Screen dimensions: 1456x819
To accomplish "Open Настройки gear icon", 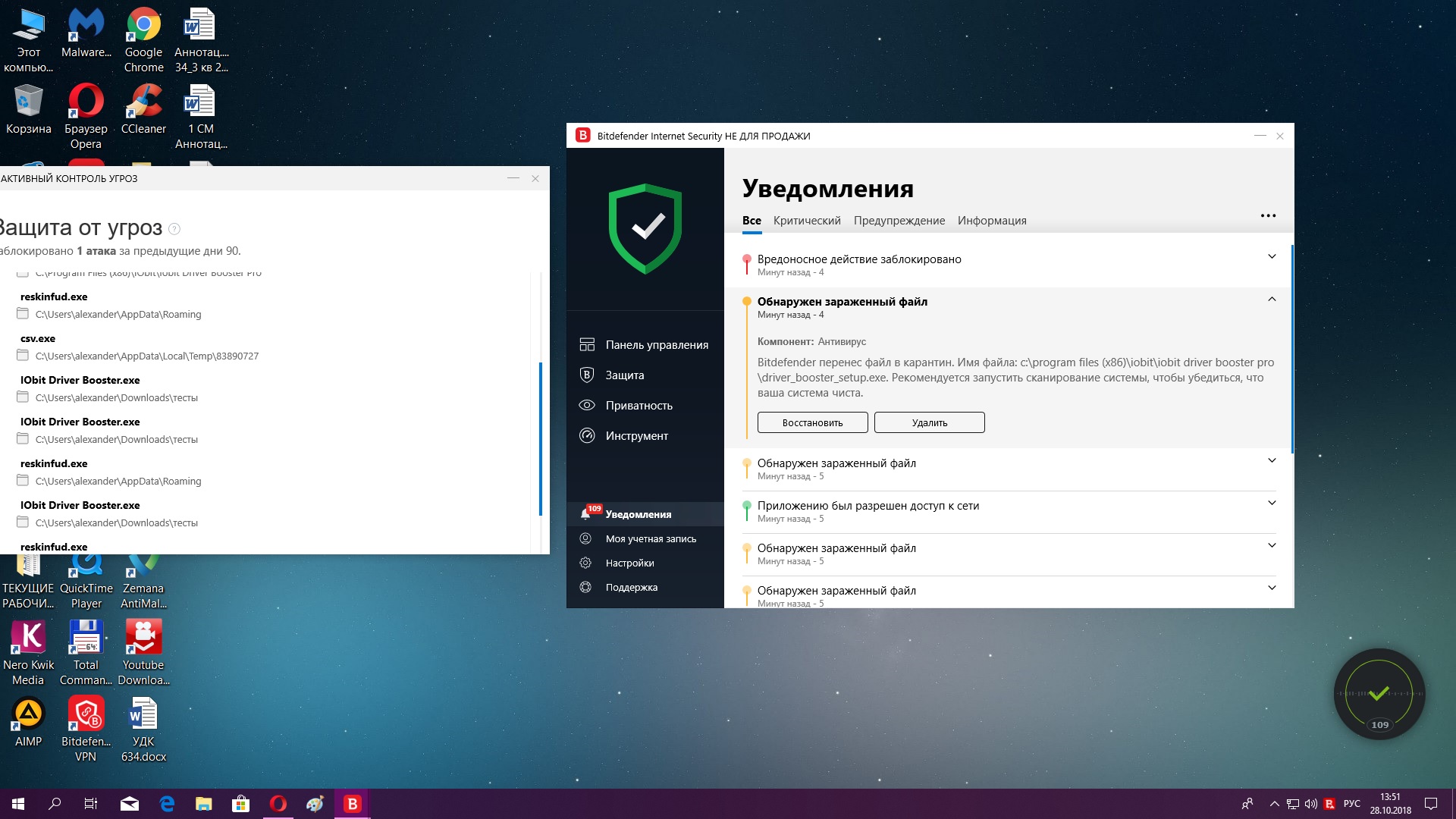I will coord(585,563).
